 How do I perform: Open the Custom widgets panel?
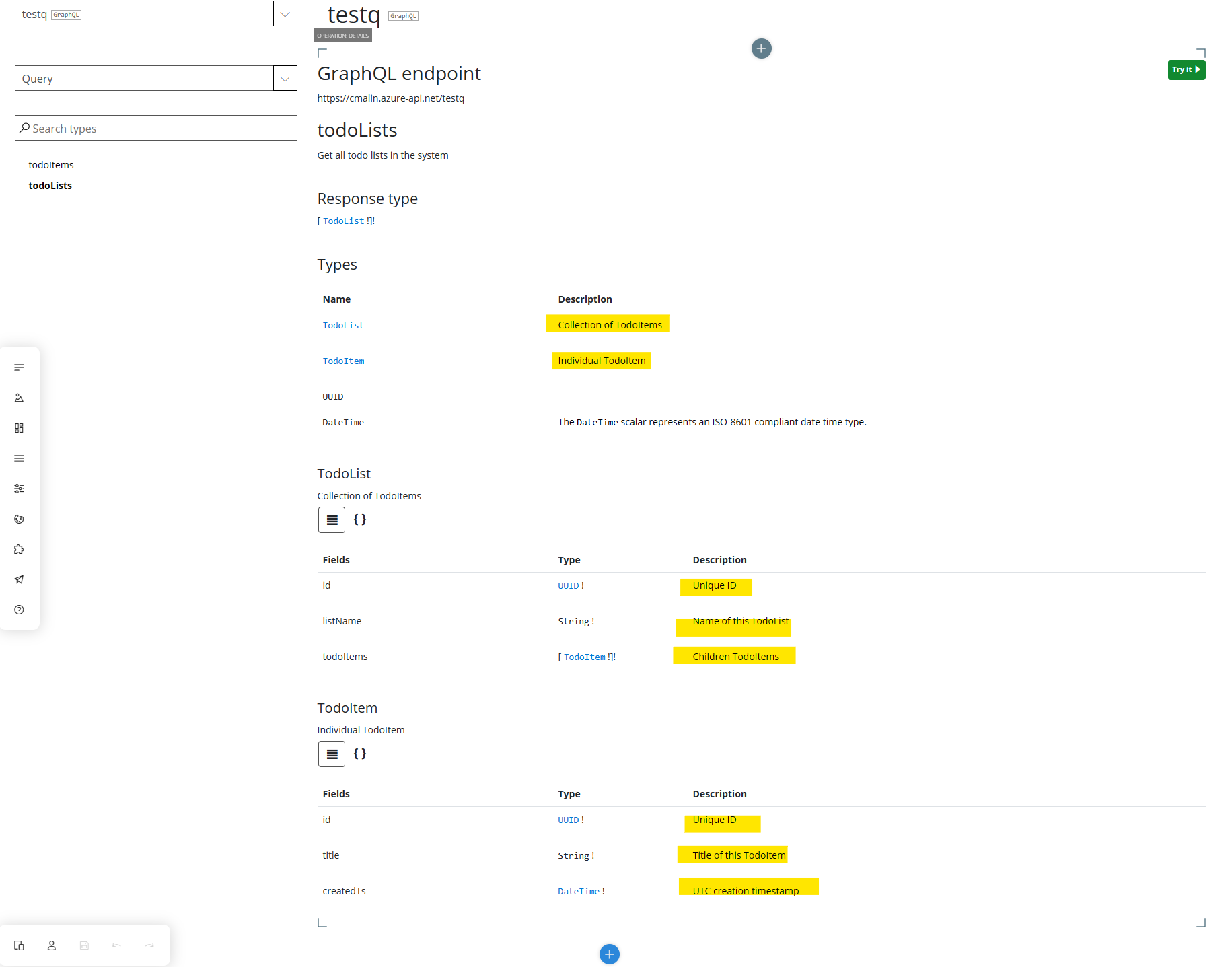click(19, 548)
